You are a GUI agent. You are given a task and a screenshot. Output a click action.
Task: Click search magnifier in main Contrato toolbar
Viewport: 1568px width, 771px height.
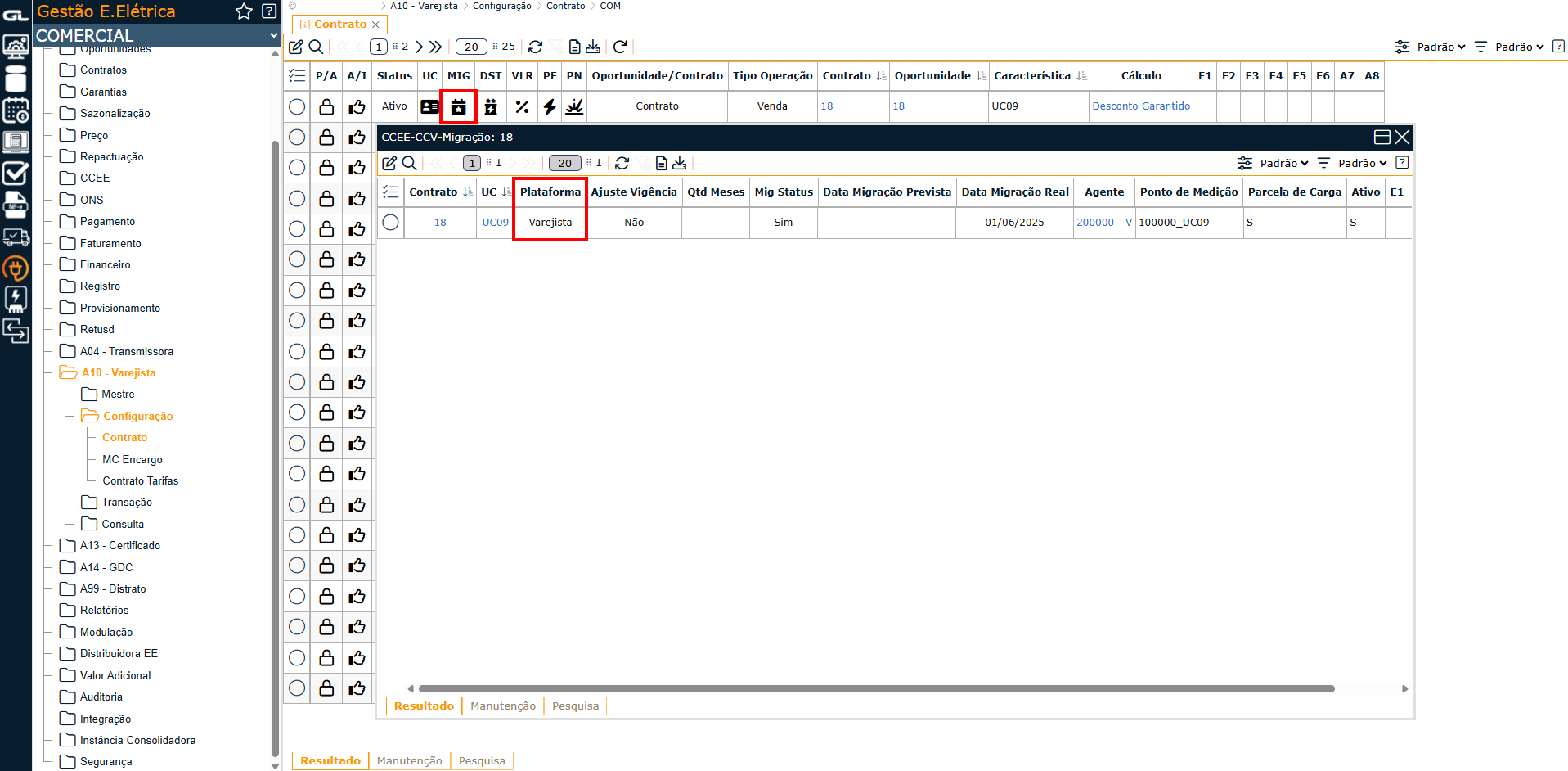[x=316, y=47]
